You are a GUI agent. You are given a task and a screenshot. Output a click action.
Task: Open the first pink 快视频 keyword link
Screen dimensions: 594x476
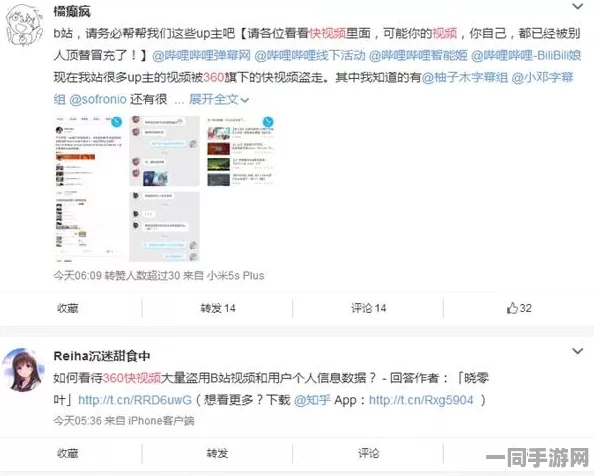pyautogui.click(x=327, y=33)
